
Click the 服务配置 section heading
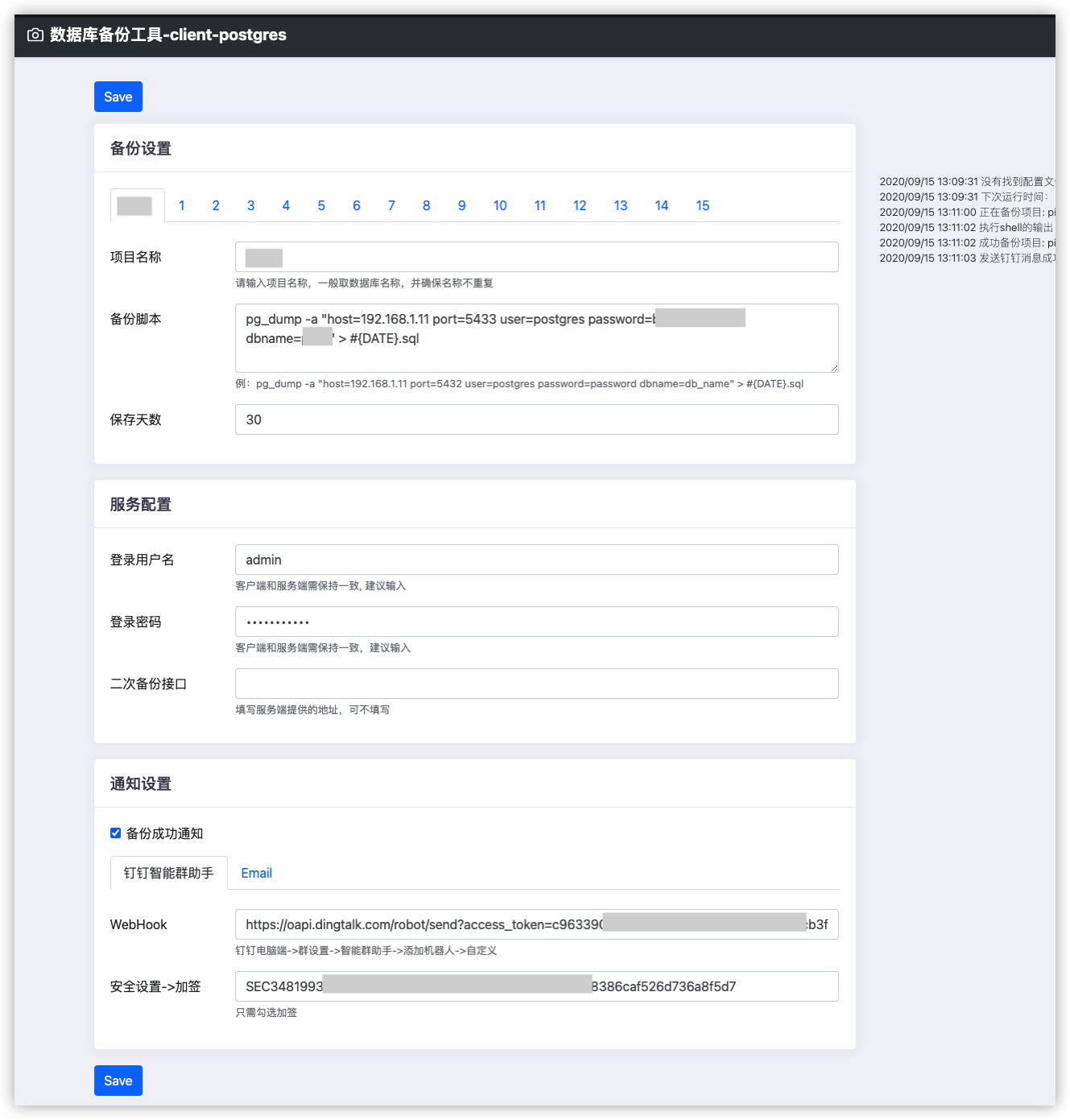pyautogui.click(x=141, y=504)
